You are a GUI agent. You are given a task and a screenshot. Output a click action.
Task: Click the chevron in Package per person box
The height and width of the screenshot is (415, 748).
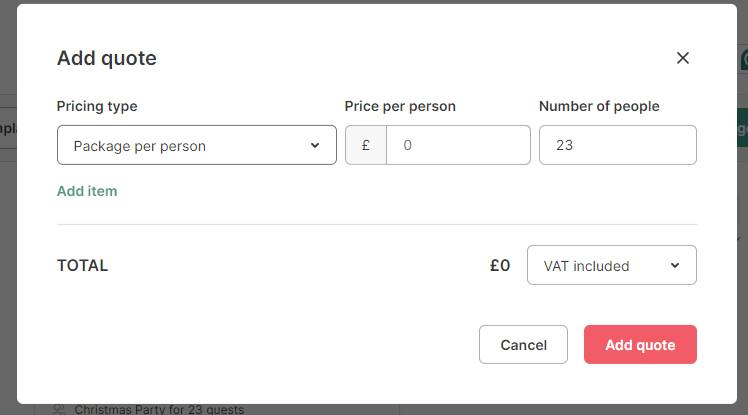315,145
